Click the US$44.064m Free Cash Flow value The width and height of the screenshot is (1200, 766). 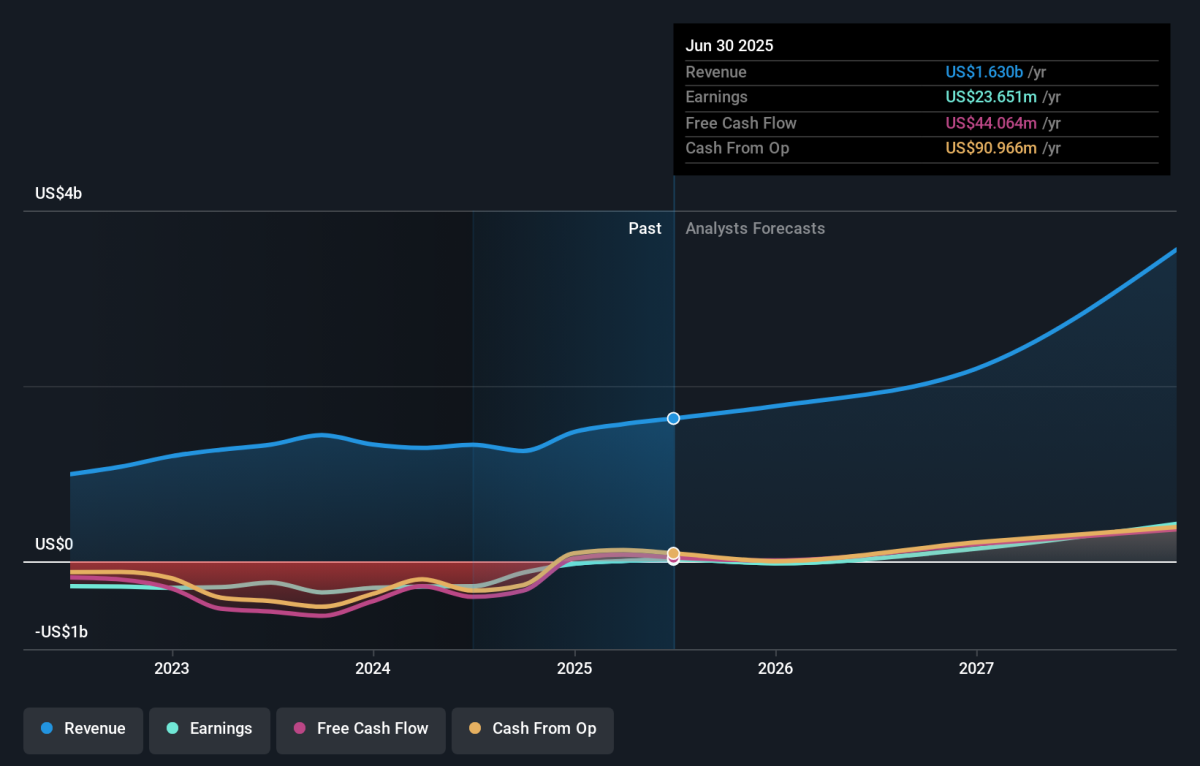(991, 123)
